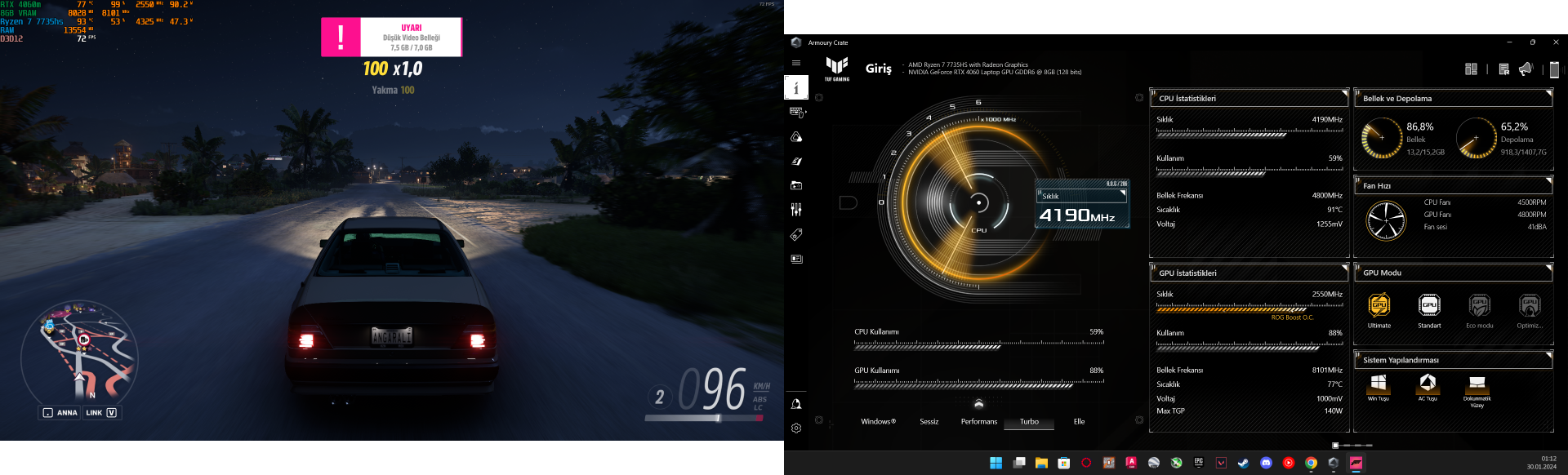Toggle the Win Tuşu key setting
The height and width of the screenshot is (475, 1568).
click(x=1379, y=387)
